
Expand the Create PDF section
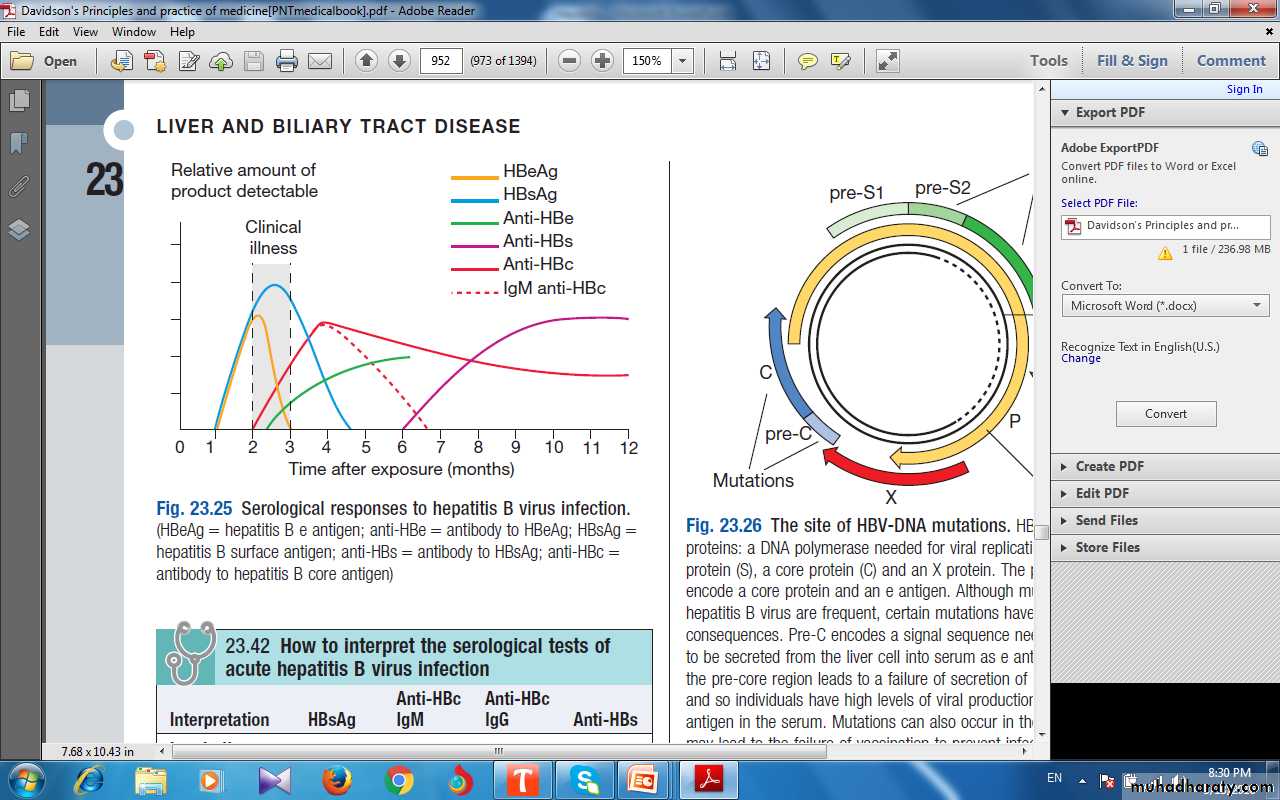(x=1109, y=466)
